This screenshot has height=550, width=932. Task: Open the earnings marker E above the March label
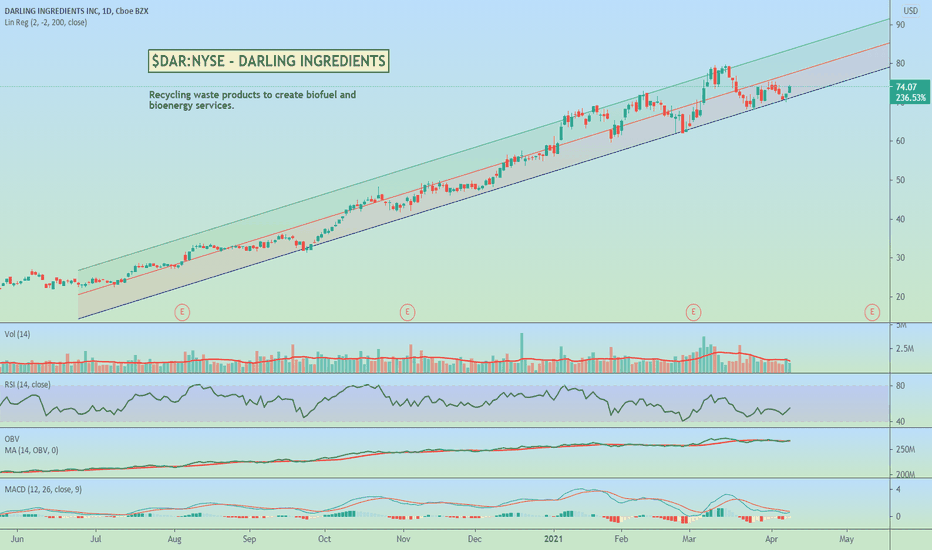point(693,312)
